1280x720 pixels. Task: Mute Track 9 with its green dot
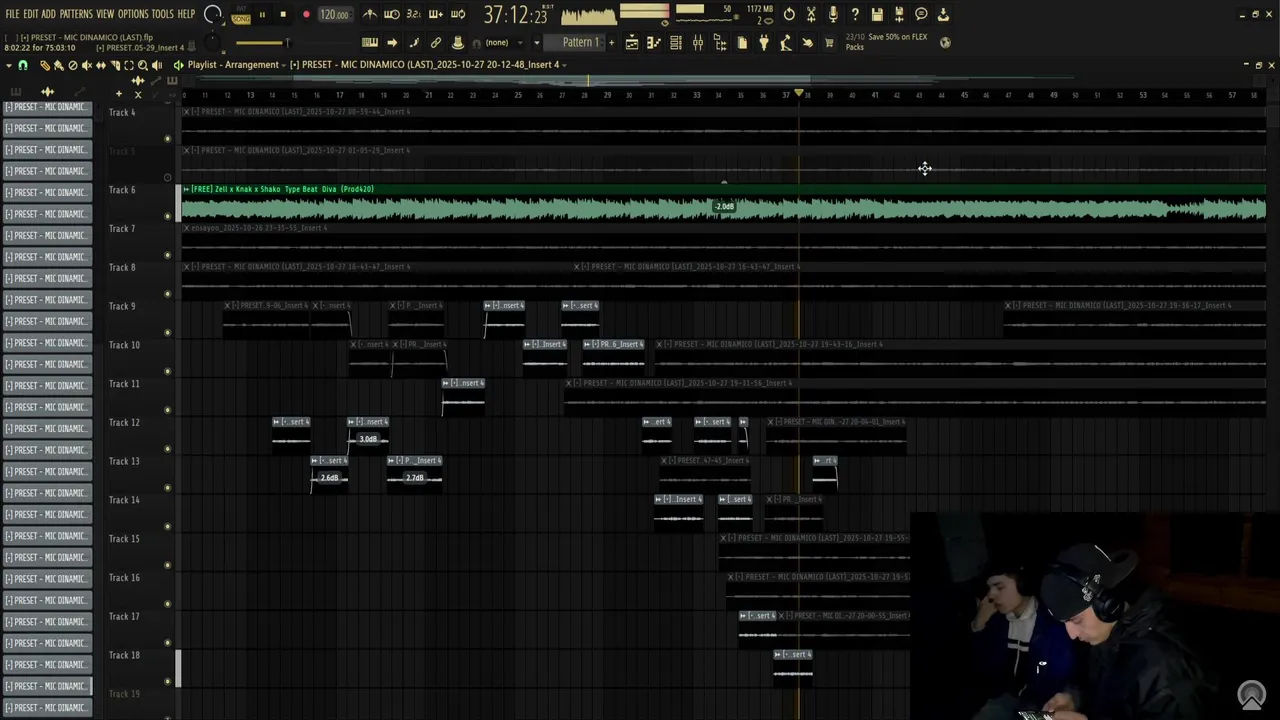click(167, 332)
